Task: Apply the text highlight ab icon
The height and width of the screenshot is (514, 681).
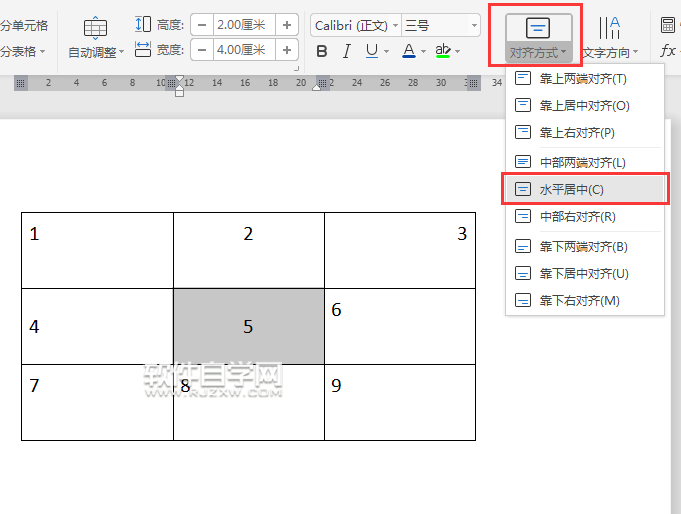Action: coord(443,51)
